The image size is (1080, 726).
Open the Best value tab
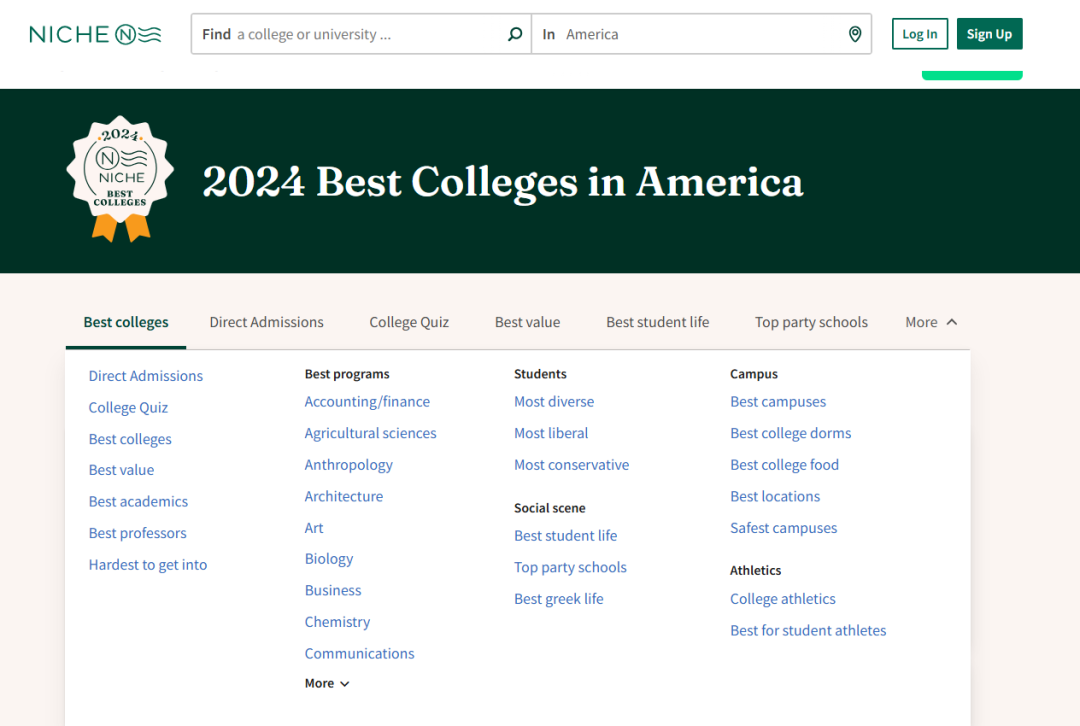click(528, 322)
